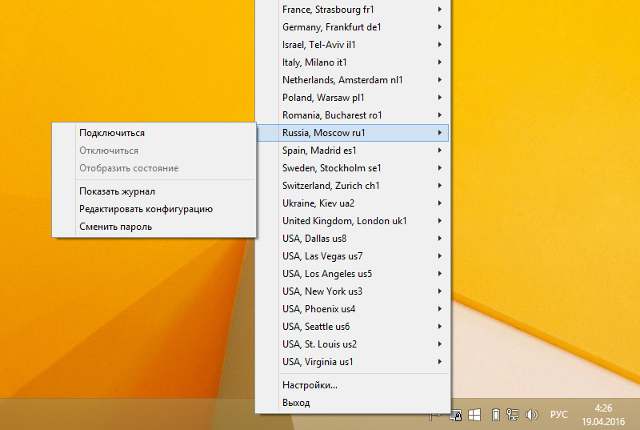The width and height of the screenshot is (640, 430).
Task: Expand Spain, Madrid es1 submenu arrow
Action: 440,150
